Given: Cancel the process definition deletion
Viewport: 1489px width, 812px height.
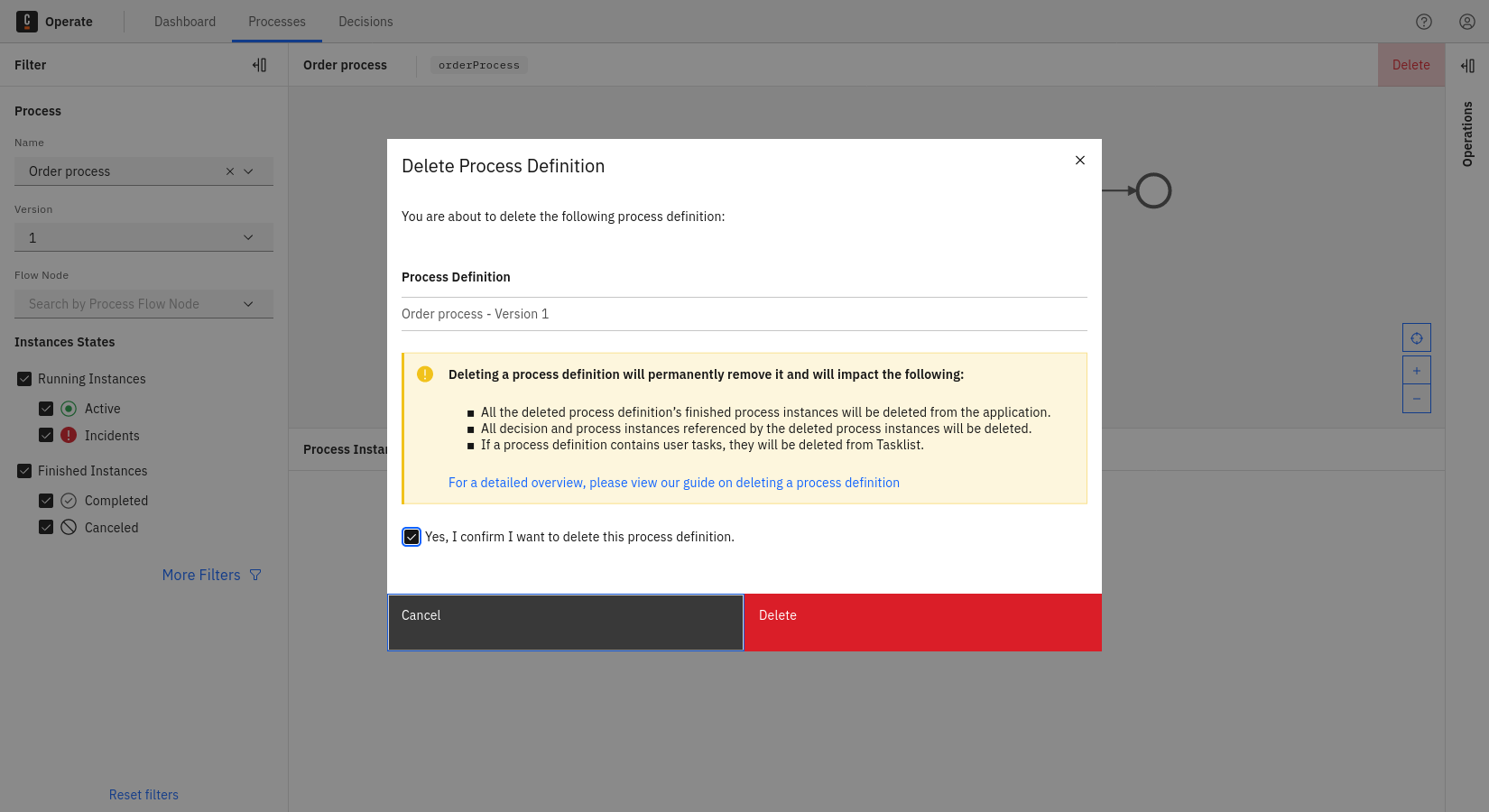Looking at the screenshot, I should click(x=565, y=622).
